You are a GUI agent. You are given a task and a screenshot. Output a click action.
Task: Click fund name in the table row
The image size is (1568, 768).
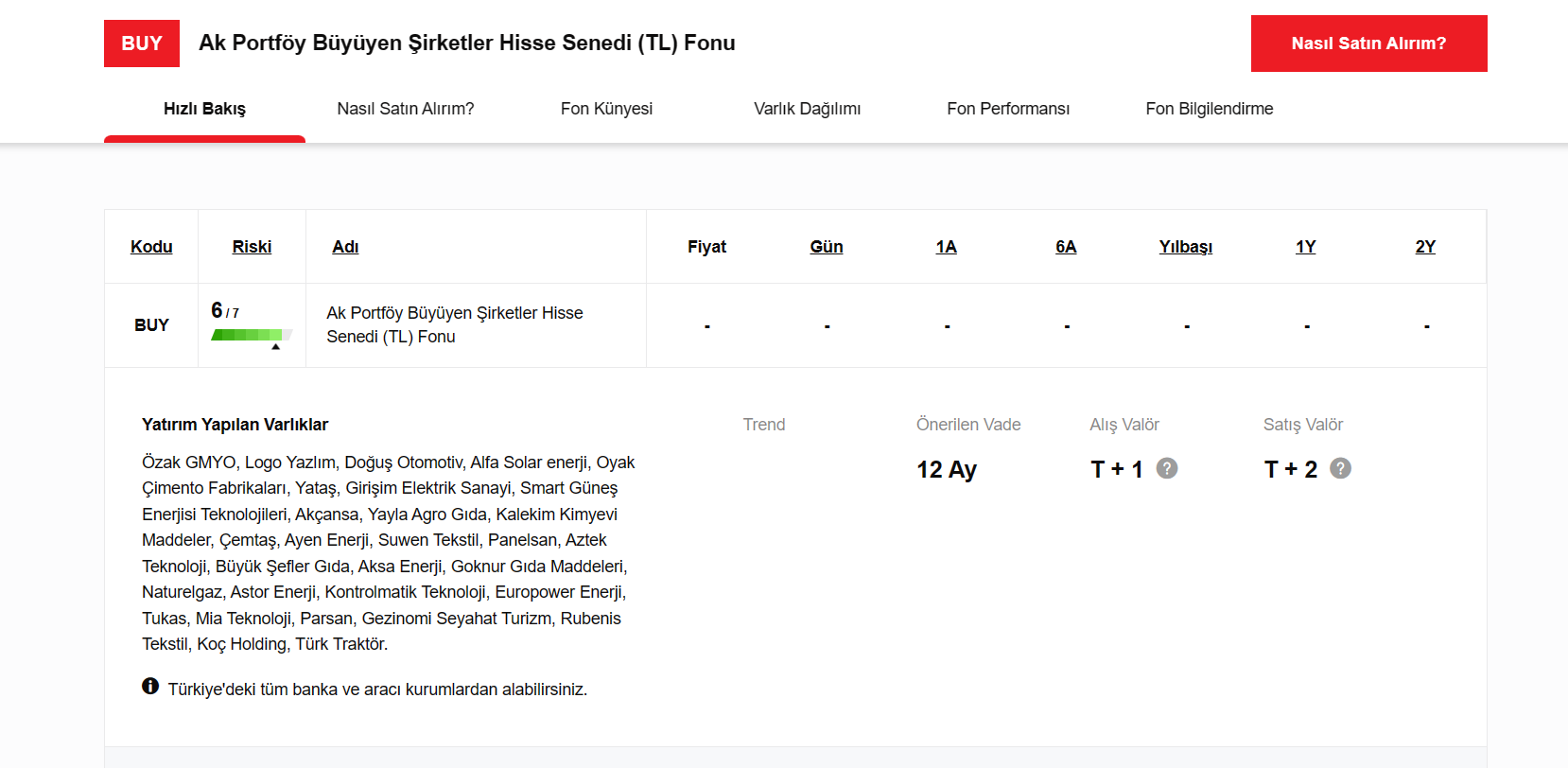455,324
